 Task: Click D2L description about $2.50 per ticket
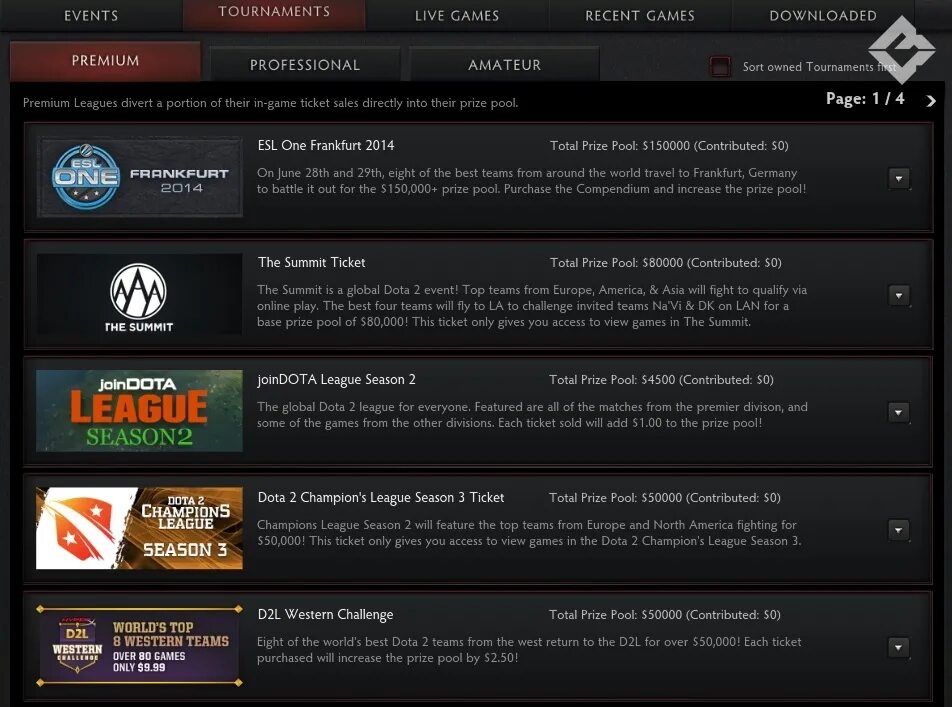529,650
